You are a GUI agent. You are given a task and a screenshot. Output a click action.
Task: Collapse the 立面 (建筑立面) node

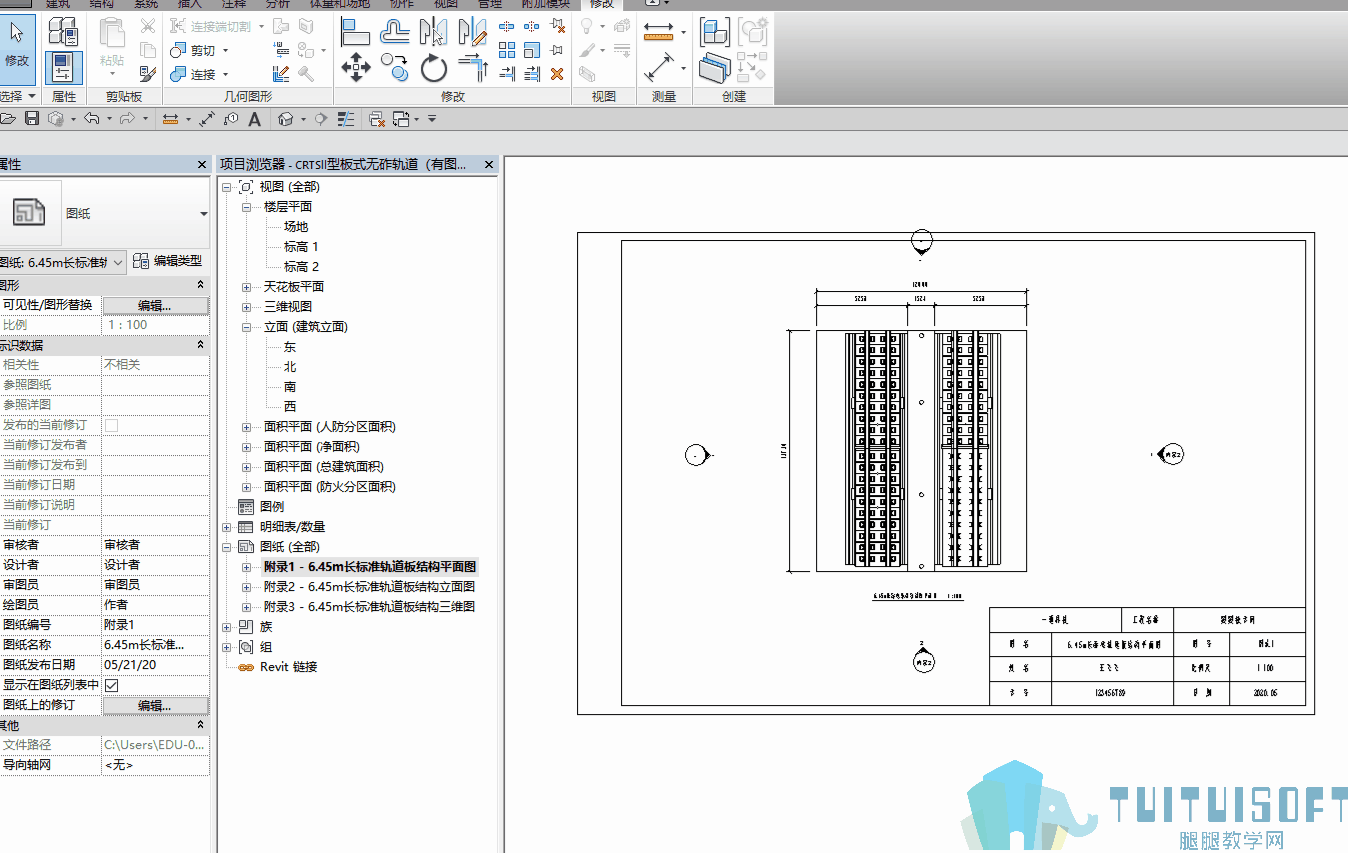pyautogui.click(x=246, y=327)
